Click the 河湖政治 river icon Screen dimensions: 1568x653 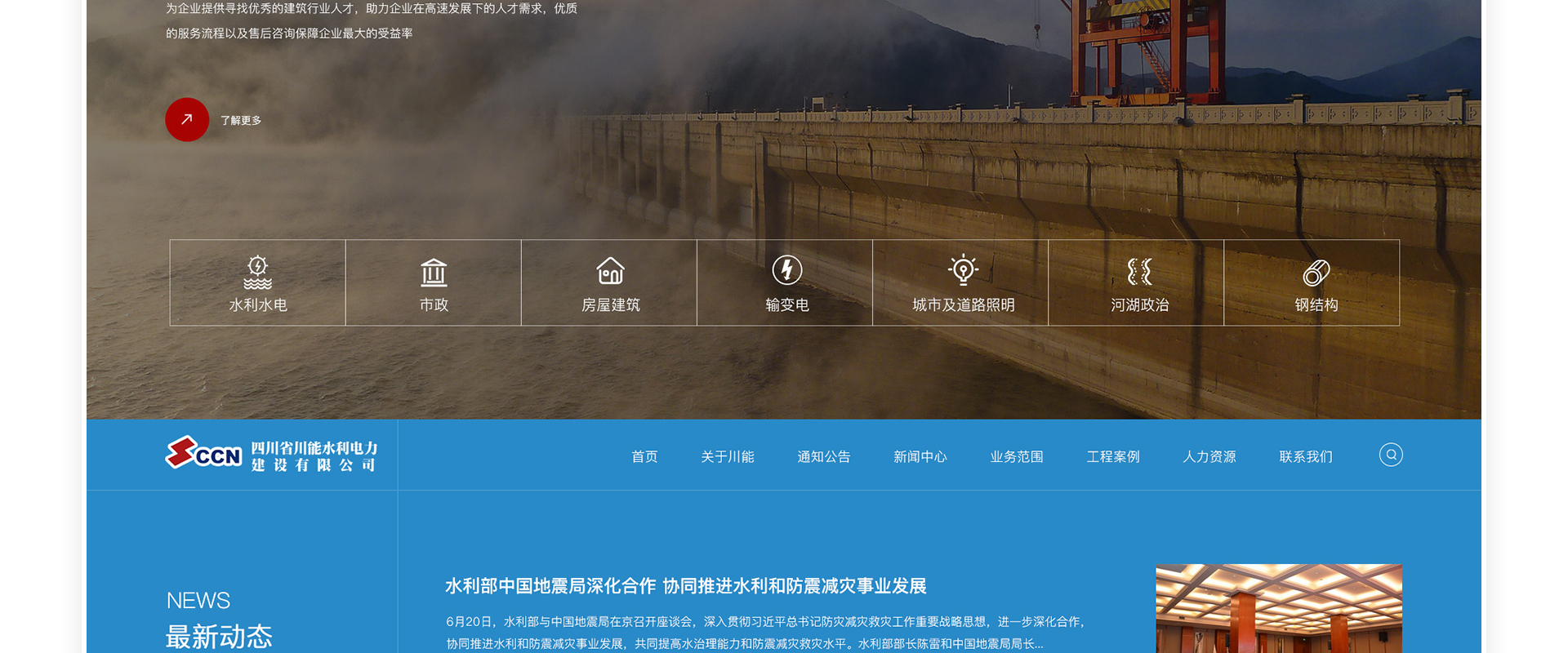pyautogui.click(x=1139, y=271)
